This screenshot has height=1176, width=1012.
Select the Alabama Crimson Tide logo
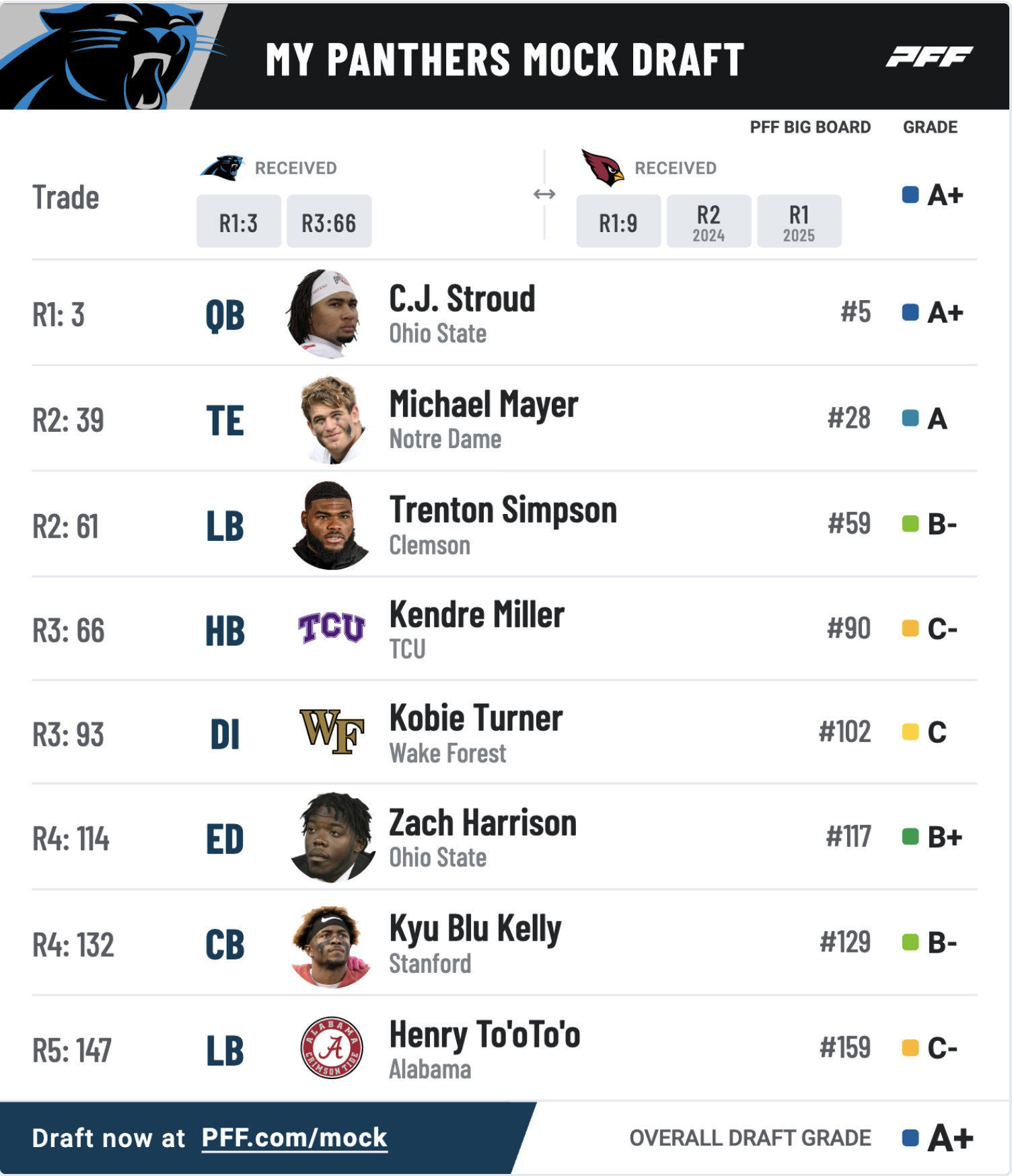[x=332, y=1048]
